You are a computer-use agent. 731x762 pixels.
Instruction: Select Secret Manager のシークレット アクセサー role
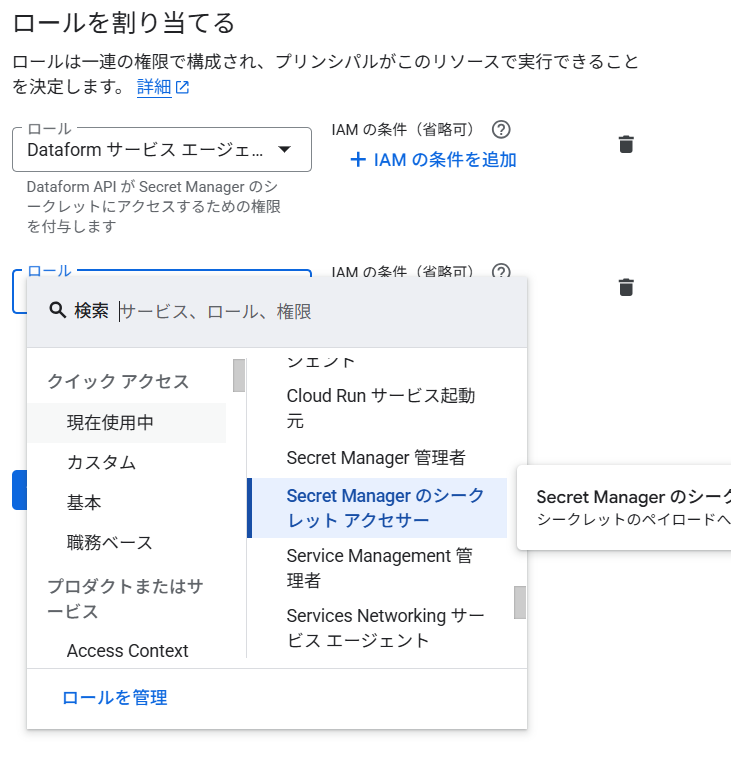click(384, 508)
